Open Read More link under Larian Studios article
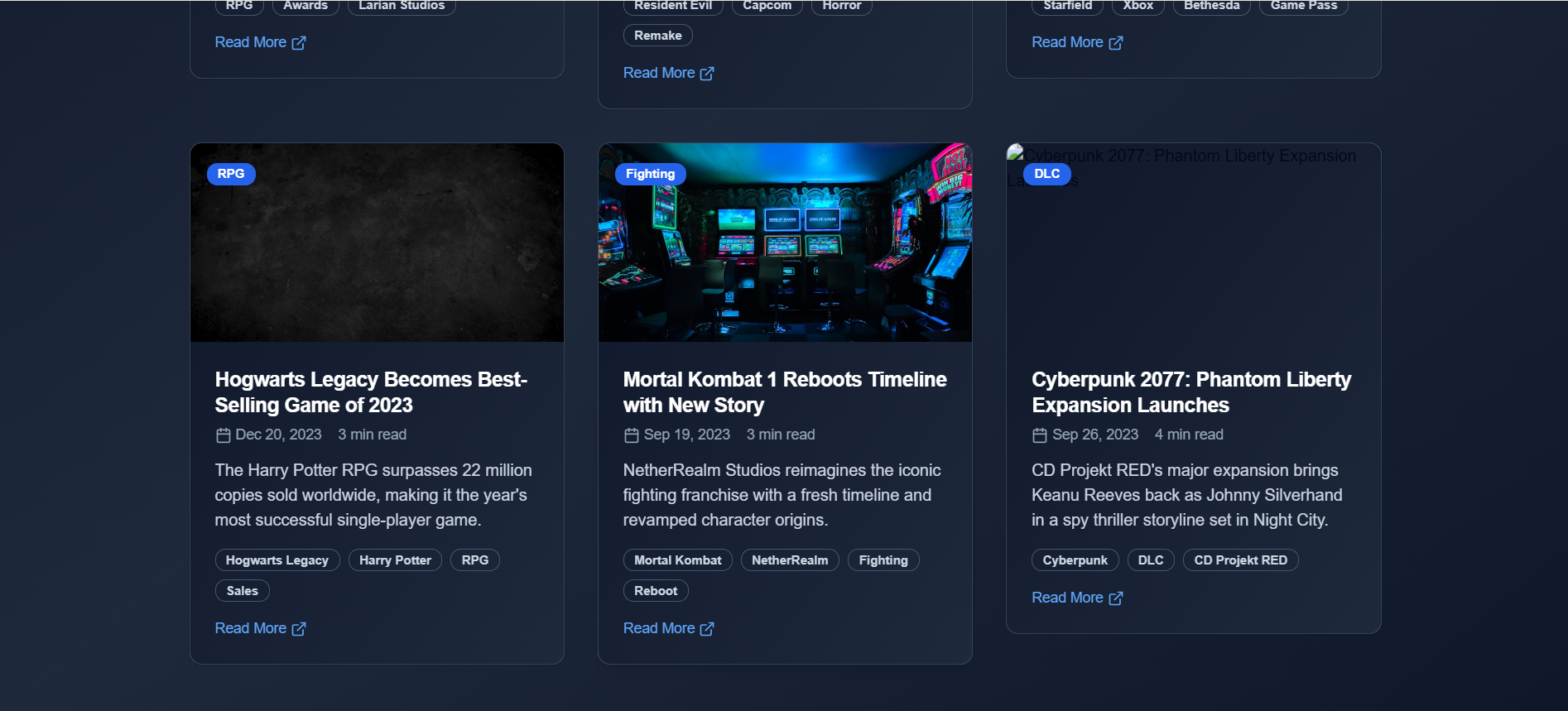The width and height of the screenshot is (1568, 711). [260, 42]
